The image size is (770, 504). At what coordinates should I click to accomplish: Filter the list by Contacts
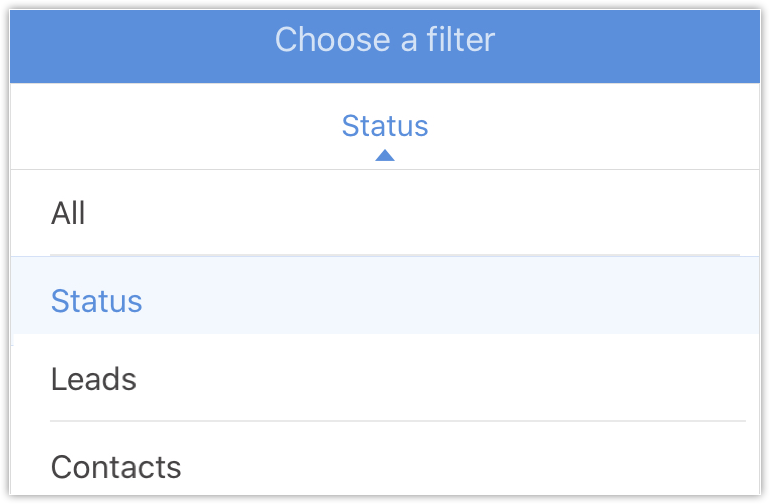[116, 466]
